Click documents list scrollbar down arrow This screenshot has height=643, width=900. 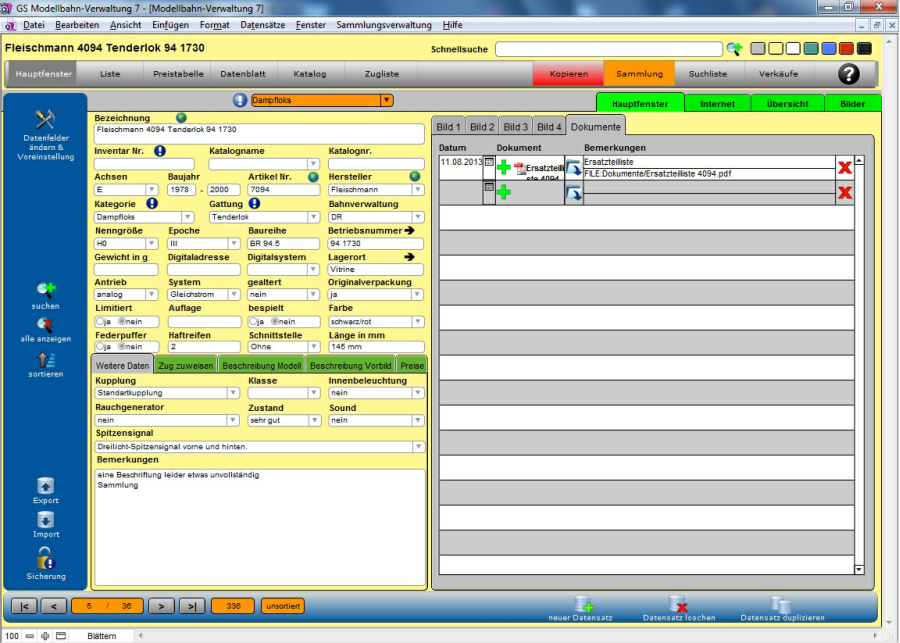859,570
